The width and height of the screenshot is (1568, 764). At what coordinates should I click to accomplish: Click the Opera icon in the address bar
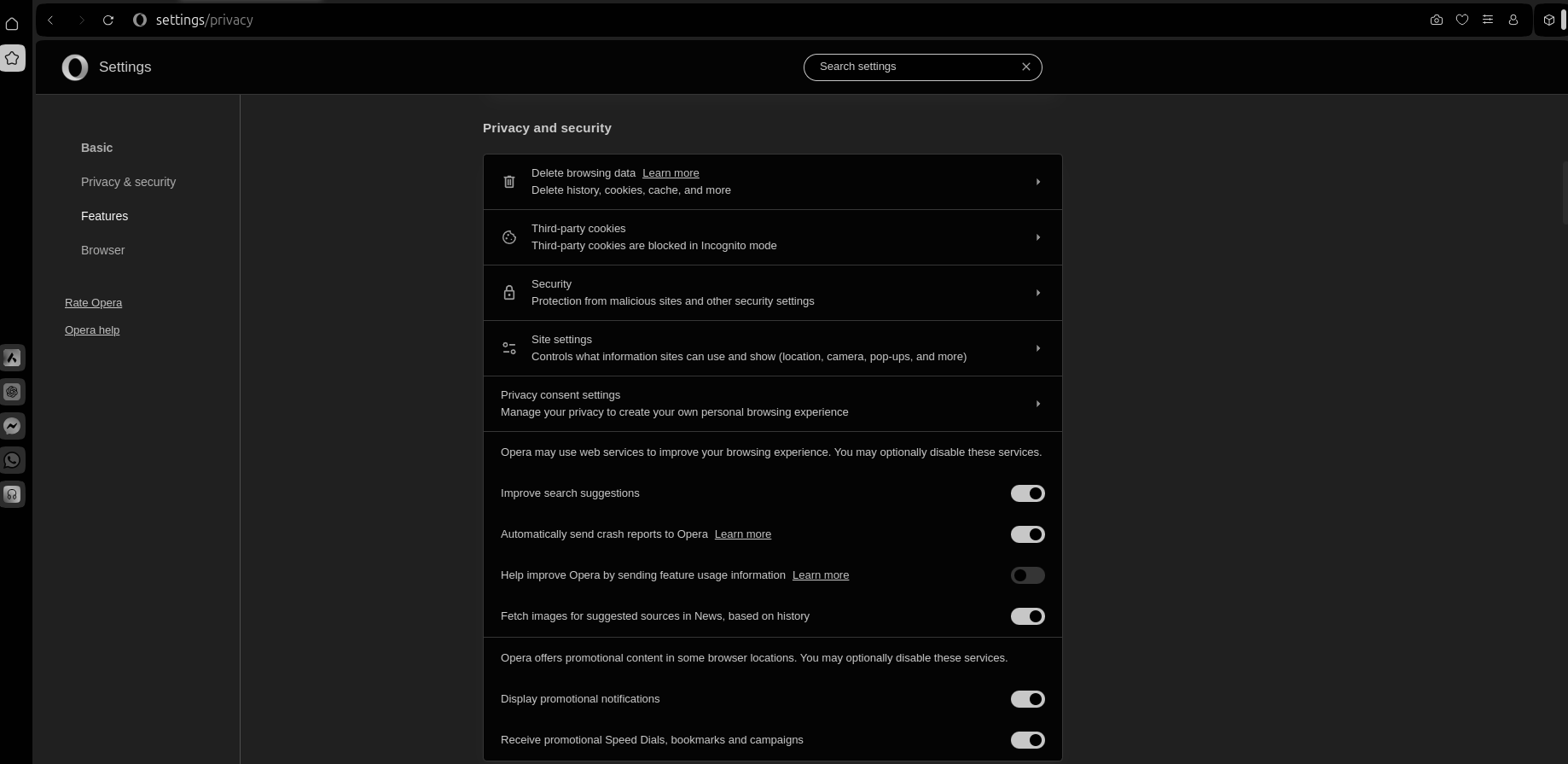coord(140,20)
